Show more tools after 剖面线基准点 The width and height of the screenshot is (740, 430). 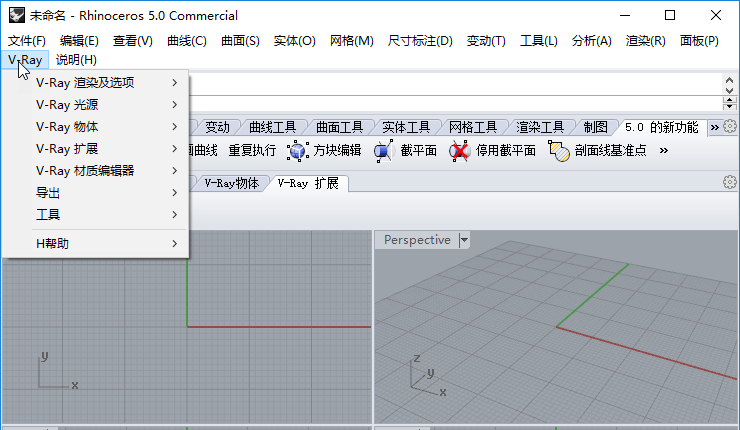pyautogui.click(x=664, y=151)
